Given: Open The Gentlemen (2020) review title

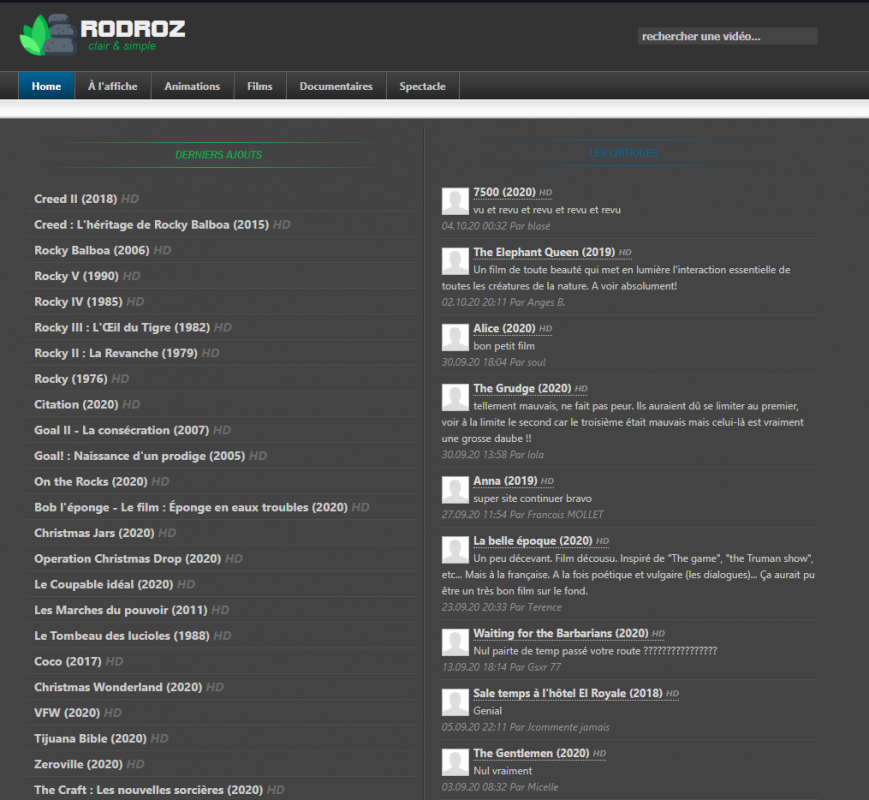Looking at the screenshot, I should click(531, 753).
